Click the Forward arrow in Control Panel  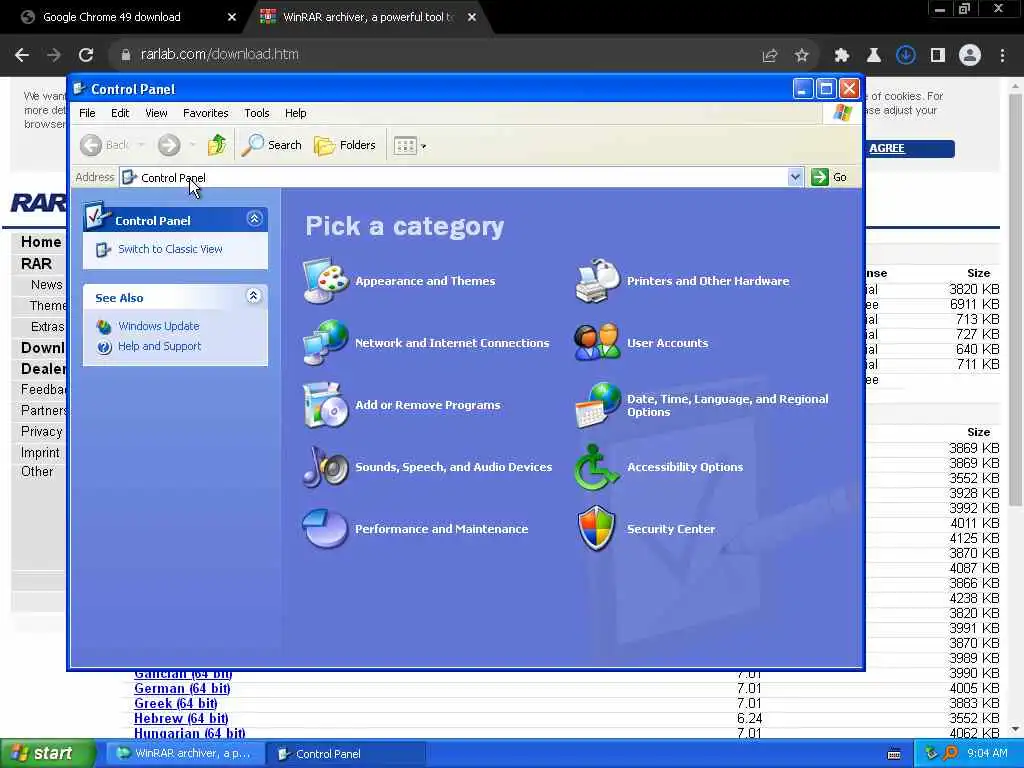click(x=169, y=145)
